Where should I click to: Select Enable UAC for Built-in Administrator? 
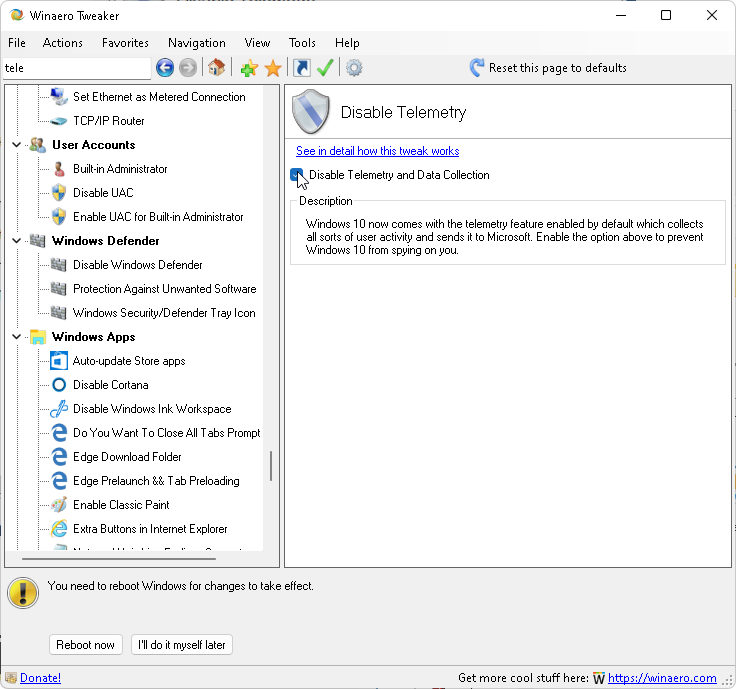(158, 217)
